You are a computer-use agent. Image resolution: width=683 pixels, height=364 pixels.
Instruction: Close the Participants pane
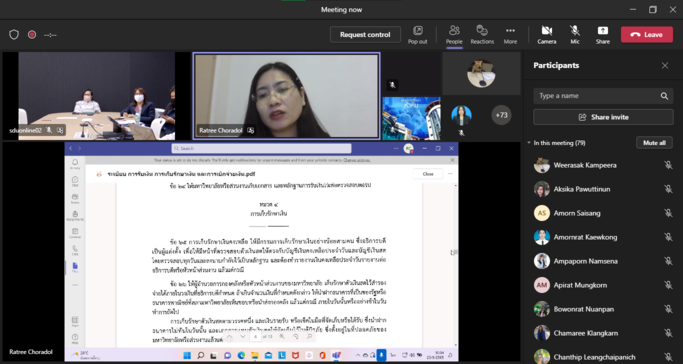pyautogui.click(x=665, y=65)
